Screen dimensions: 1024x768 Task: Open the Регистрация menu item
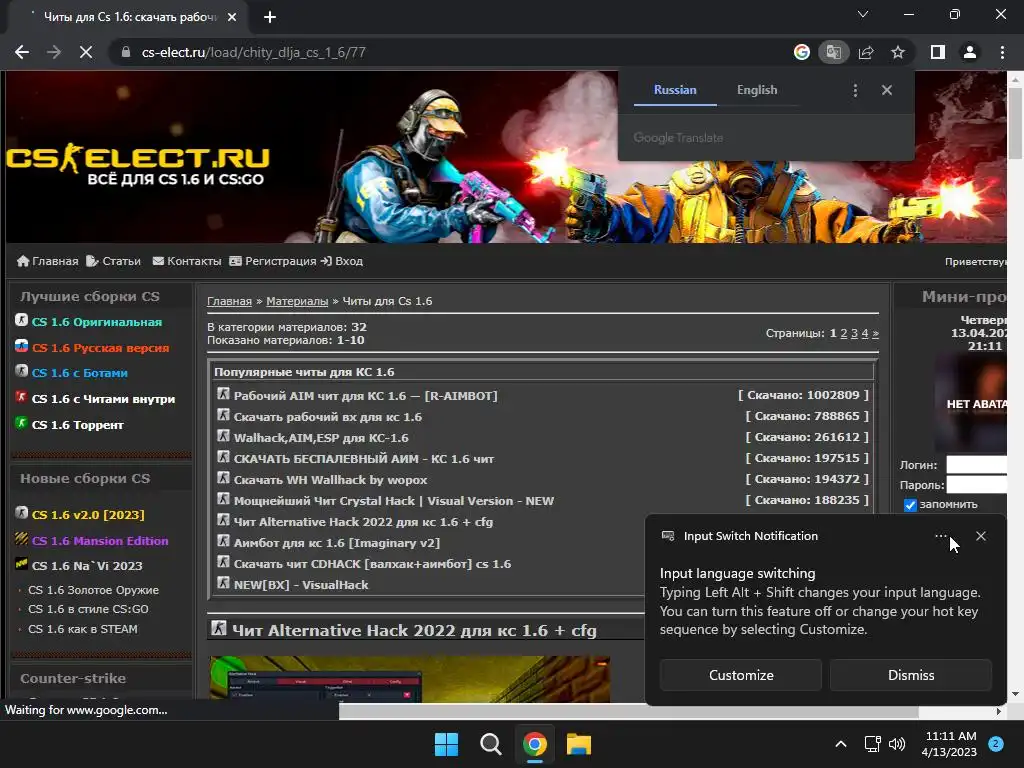(273, 261)
